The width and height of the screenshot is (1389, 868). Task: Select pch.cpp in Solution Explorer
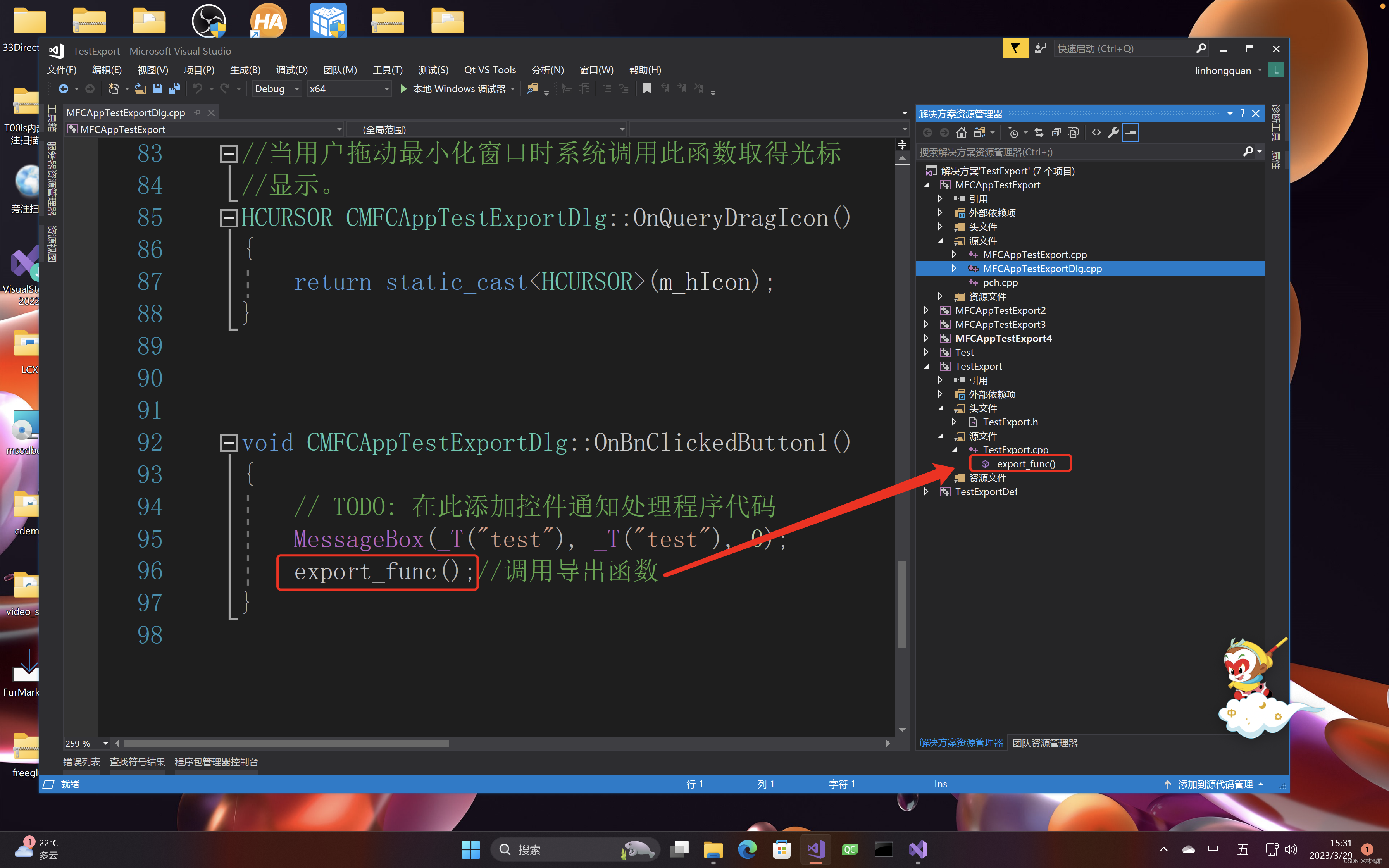click(1000, 282)
